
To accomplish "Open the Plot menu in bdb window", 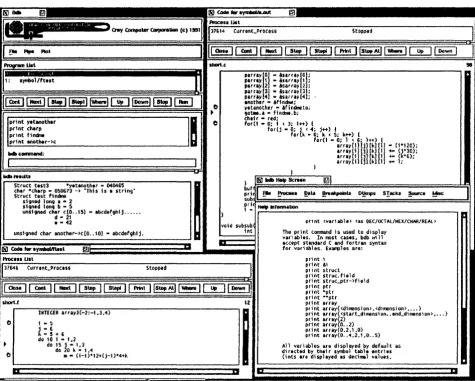I will tap(46, 52).
